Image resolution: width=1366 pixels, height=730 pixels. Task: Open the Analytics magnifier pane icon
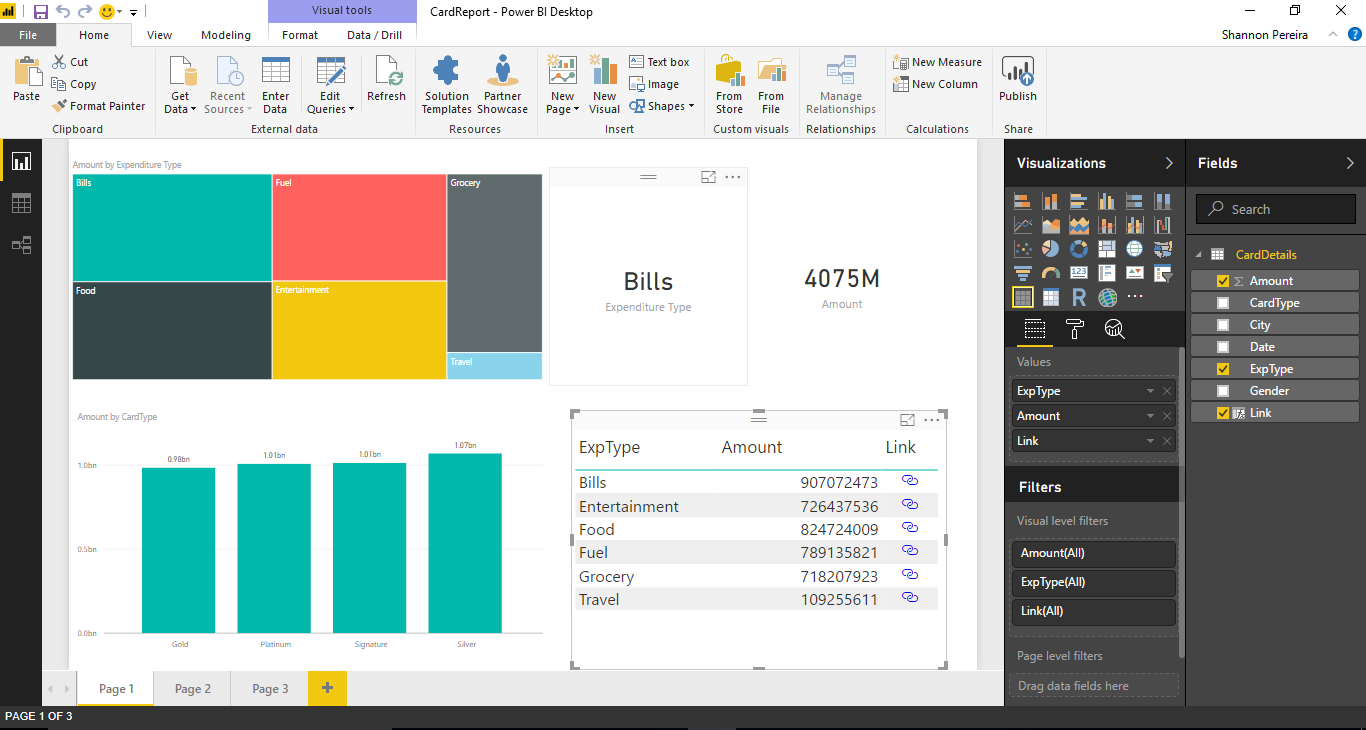1114,329
